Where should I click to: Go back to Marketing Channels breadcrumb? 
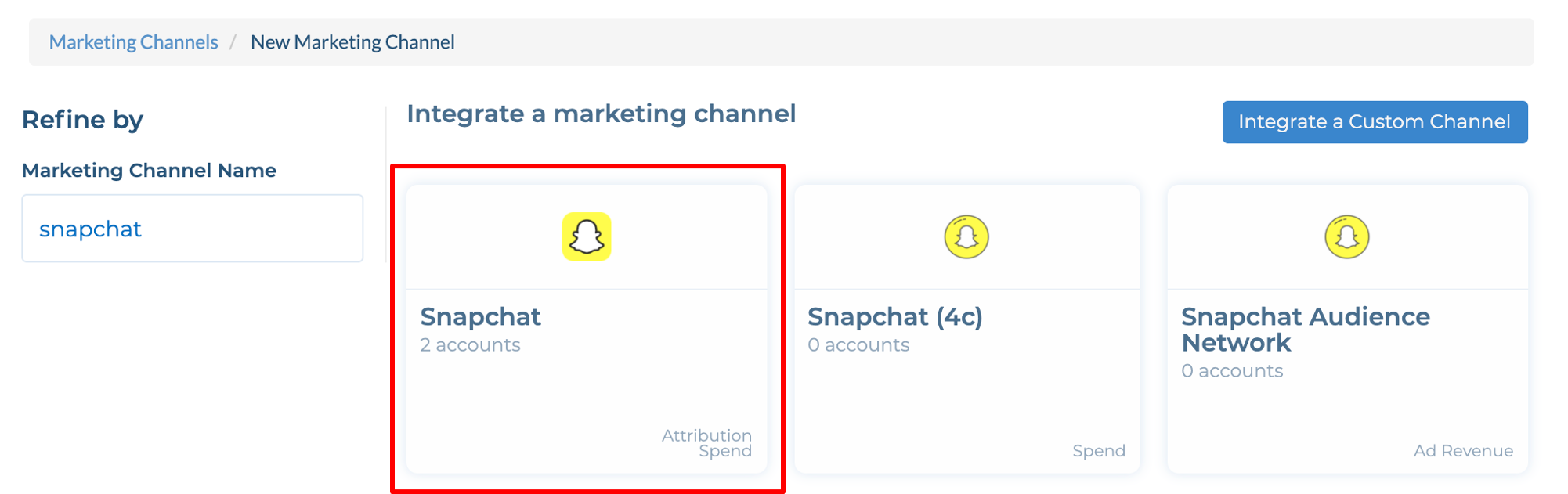click(x=133, y=42)
